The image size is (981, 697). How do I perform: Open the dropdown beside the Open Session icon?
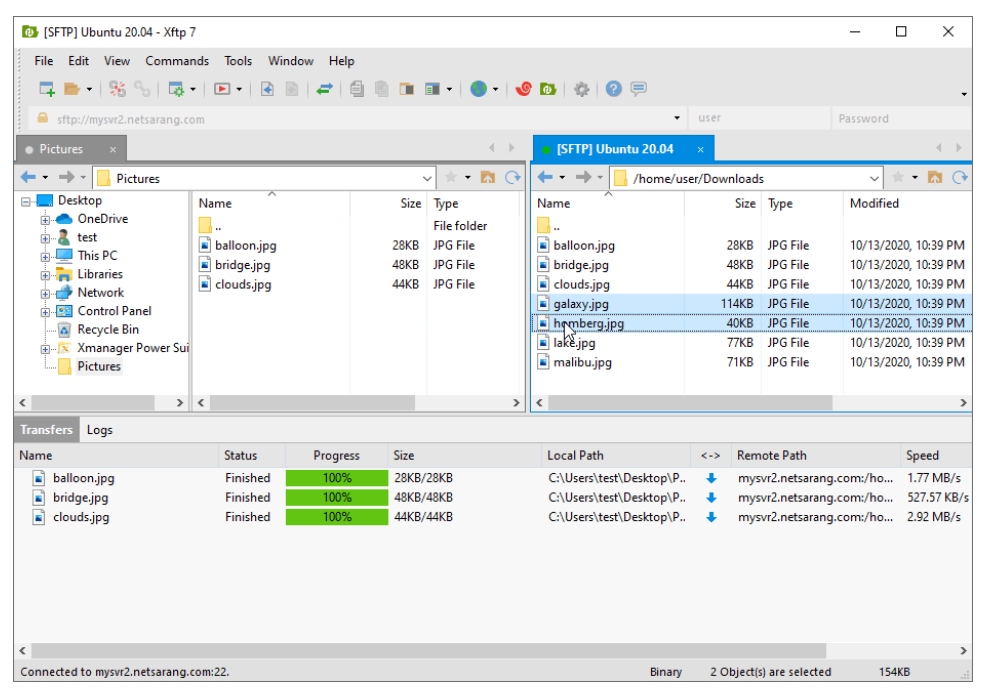coord(89,89)
